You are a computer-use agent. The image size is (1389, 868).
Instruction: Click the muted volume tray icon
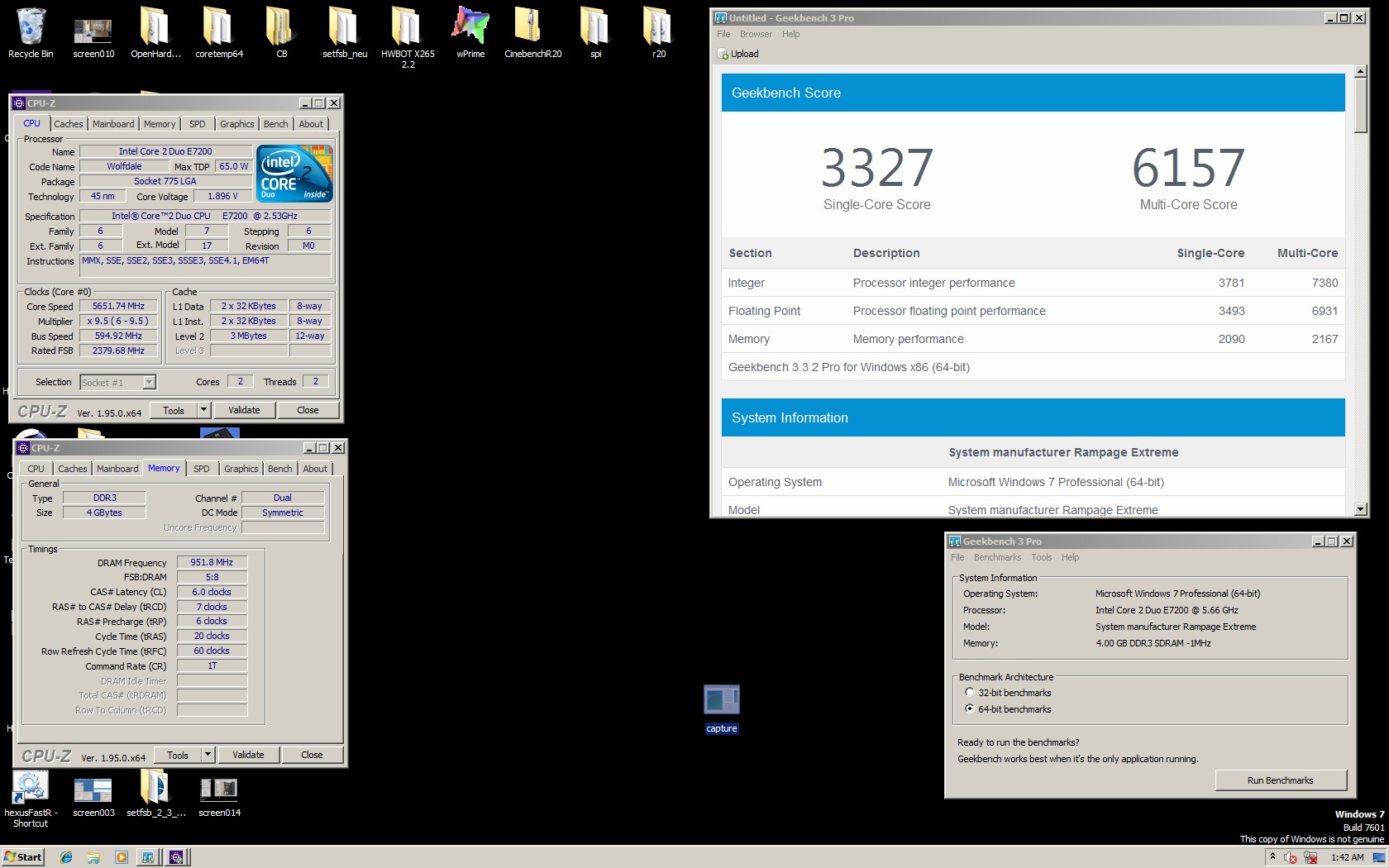pos(1291,858)
